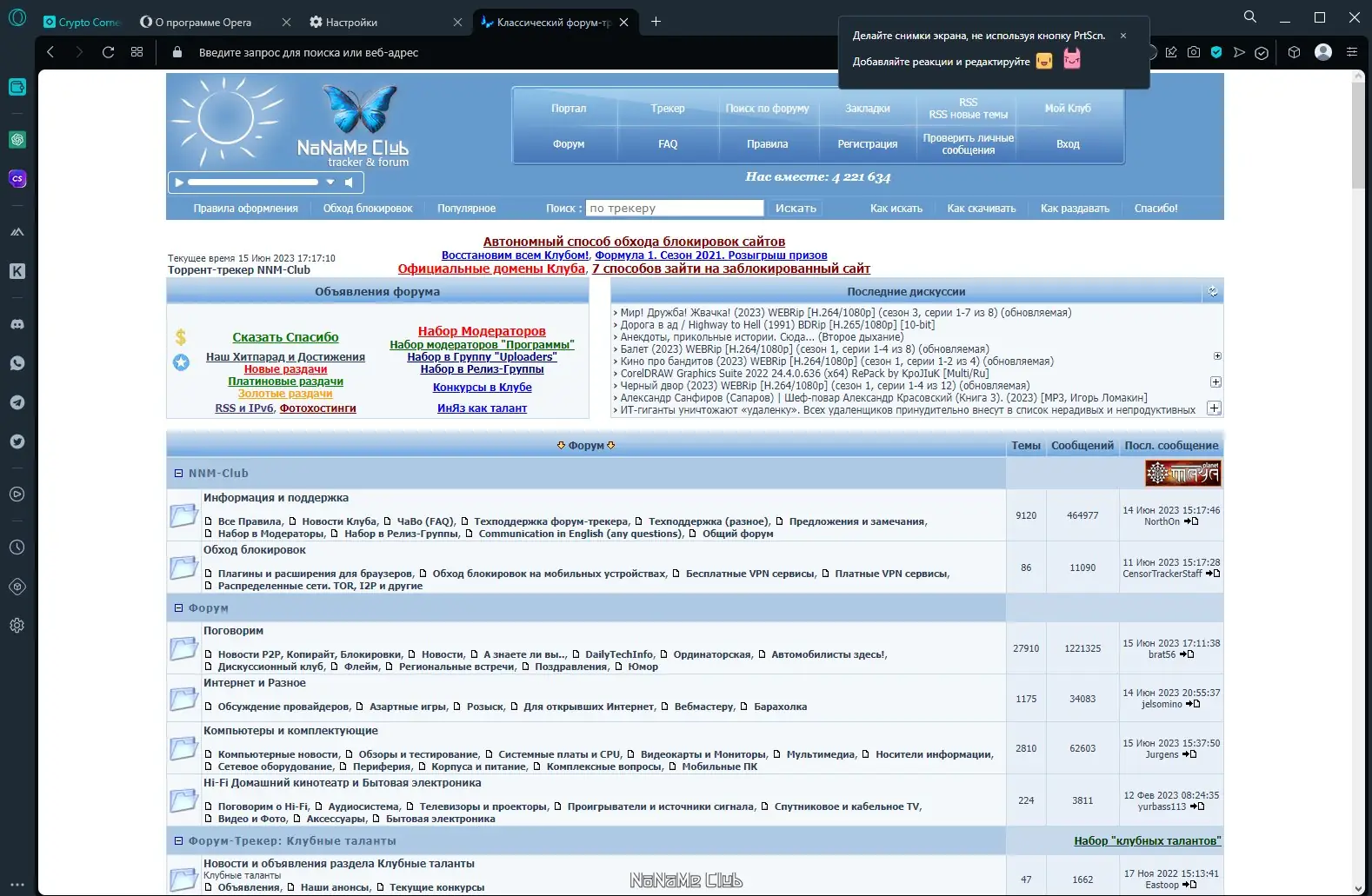Open the crypto wallet sidebar icon
This screenshot has width=1372, height=896.
coord(17,87)
